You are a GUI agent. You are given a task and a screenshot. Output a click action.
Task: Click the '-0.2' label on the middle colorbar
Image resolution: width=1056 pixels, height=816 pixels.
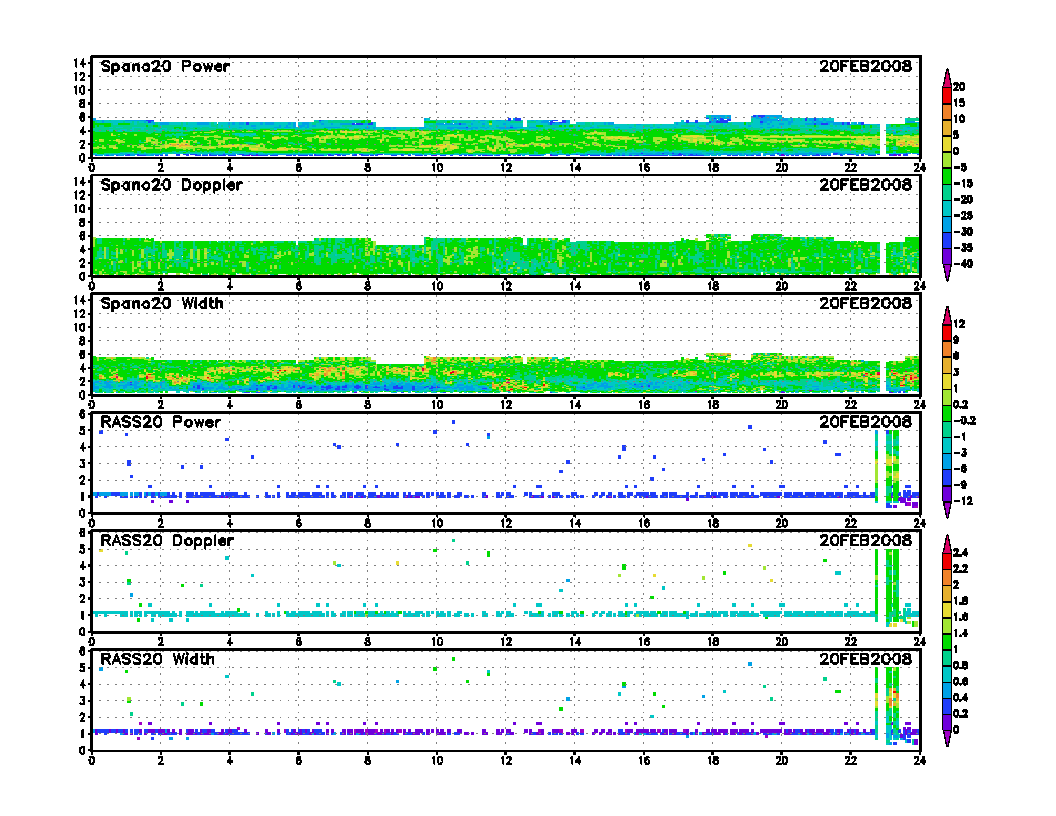pos(964,421)
